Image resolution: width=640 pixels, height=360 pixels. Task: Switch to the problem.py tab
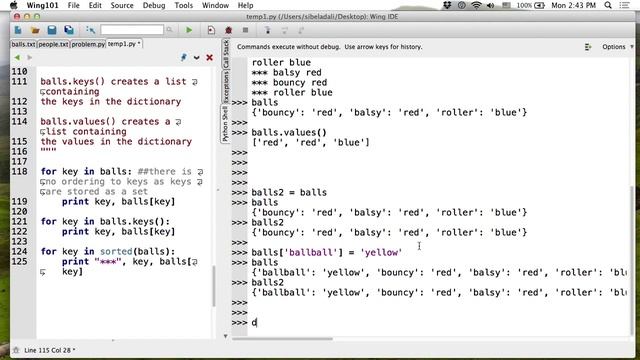coord(88,44)
